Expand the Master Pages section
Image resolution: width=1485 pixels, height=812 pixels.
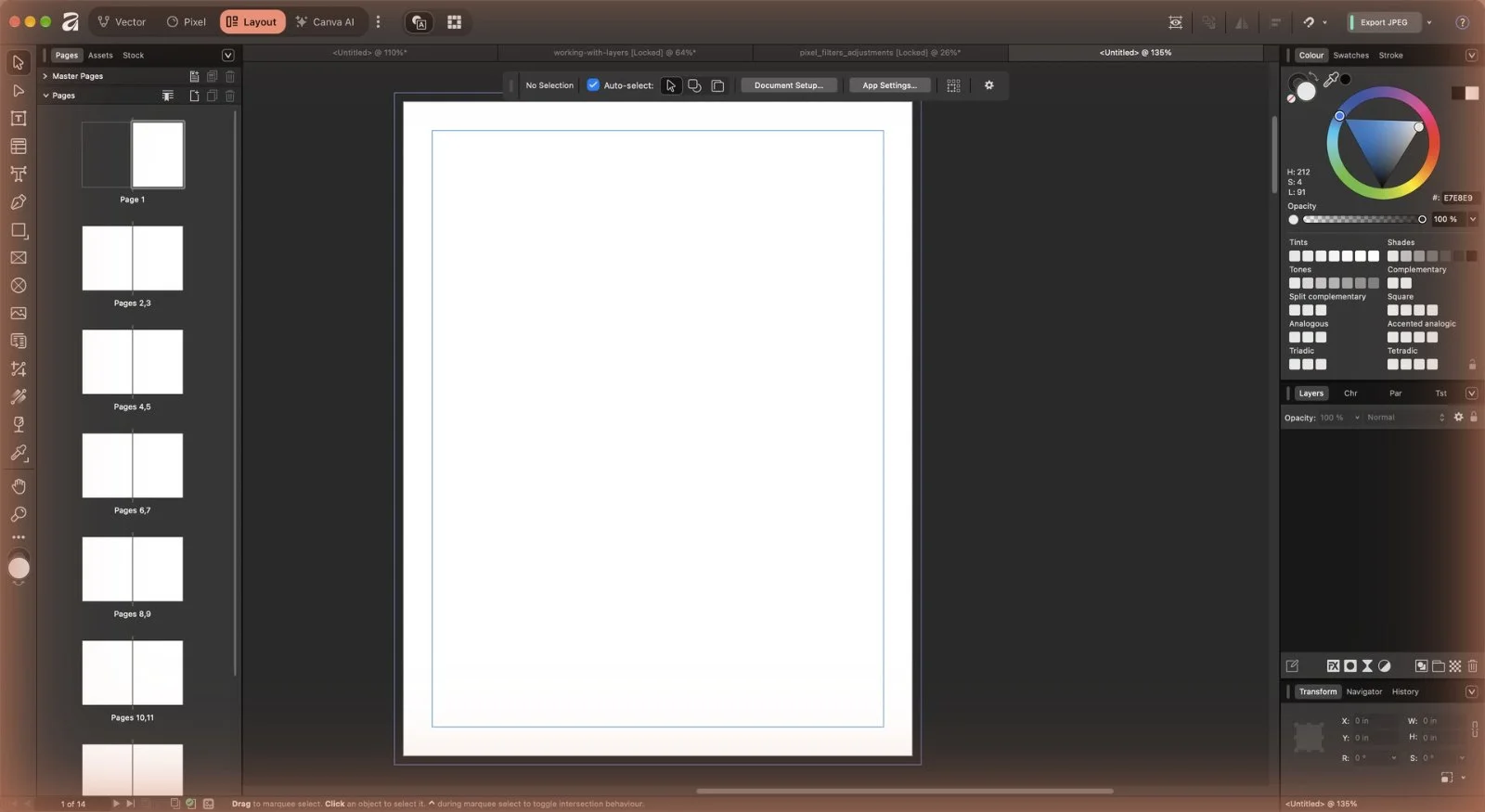45,76
